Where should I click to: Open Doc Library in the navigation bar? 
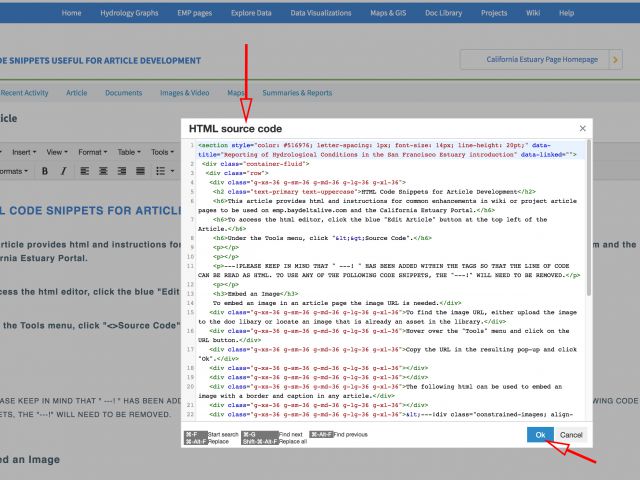[444, 13]
